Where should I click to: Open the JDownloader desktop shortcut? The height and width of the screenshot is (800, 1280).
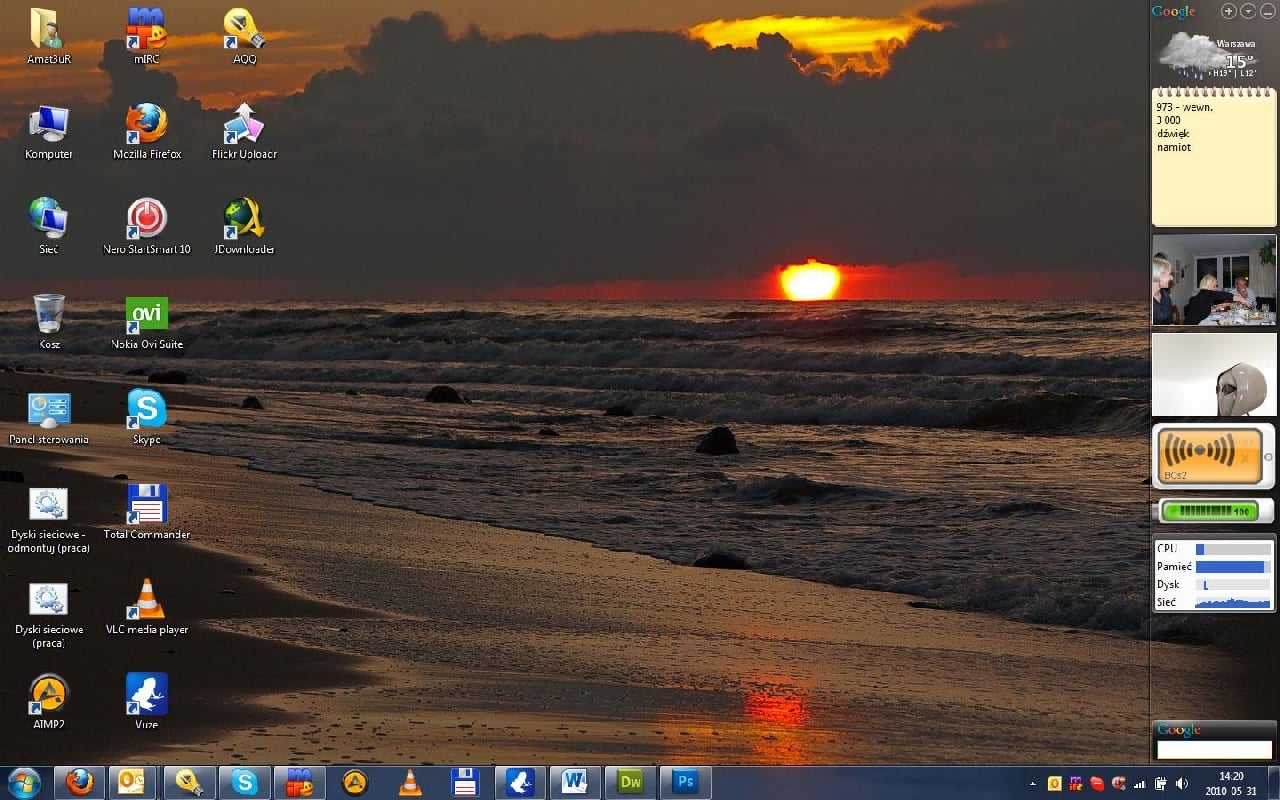(x=245, y=226)
